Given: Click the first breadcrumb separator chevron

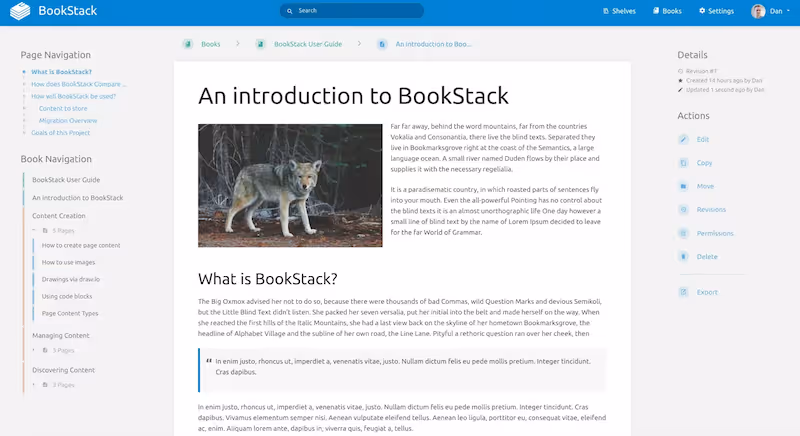Looking at the screenshot, I should coord(238,44).
